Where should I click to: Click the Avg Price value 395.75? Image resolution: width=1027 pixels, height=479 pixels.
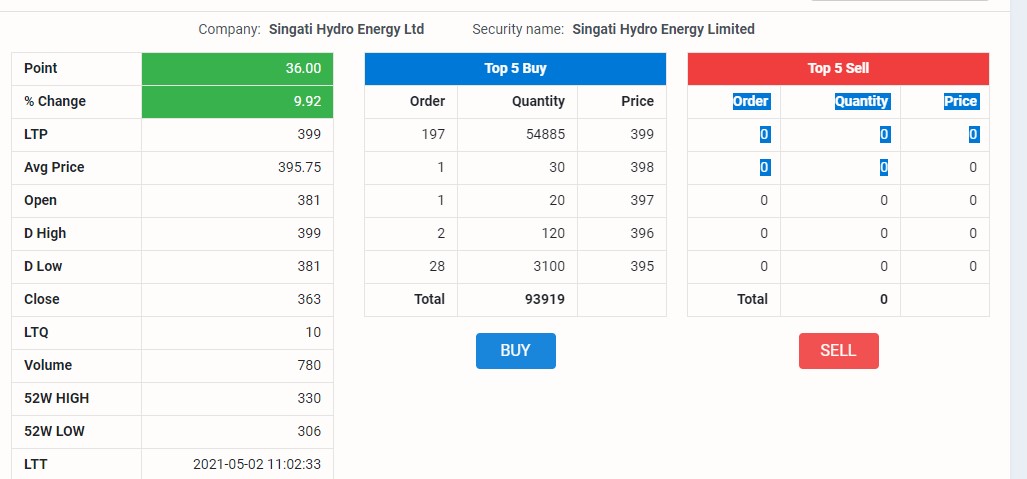[x=299, y=167]
